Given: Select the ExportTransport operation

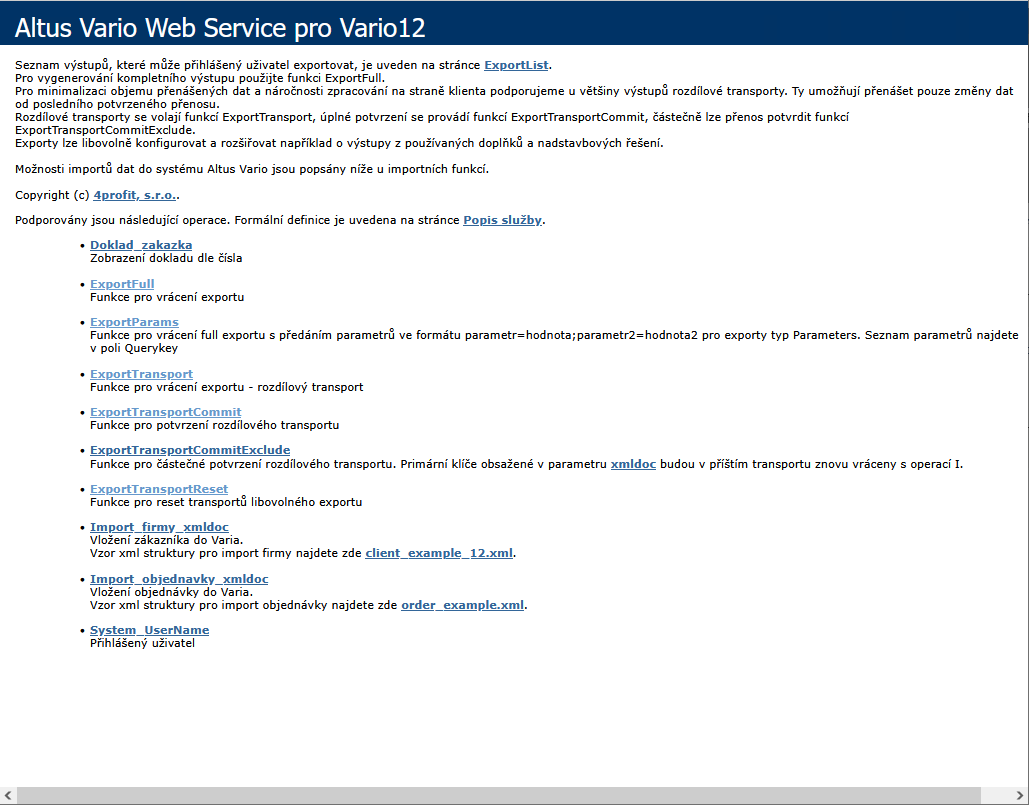Looking at the screenshot, I should pos(140,373).
